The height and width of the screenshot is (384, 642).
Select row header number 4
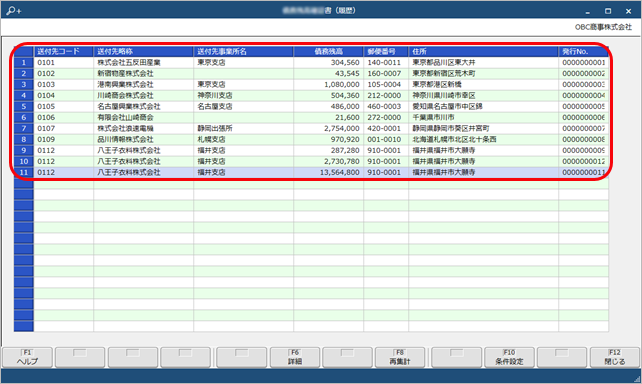(24, 96)
